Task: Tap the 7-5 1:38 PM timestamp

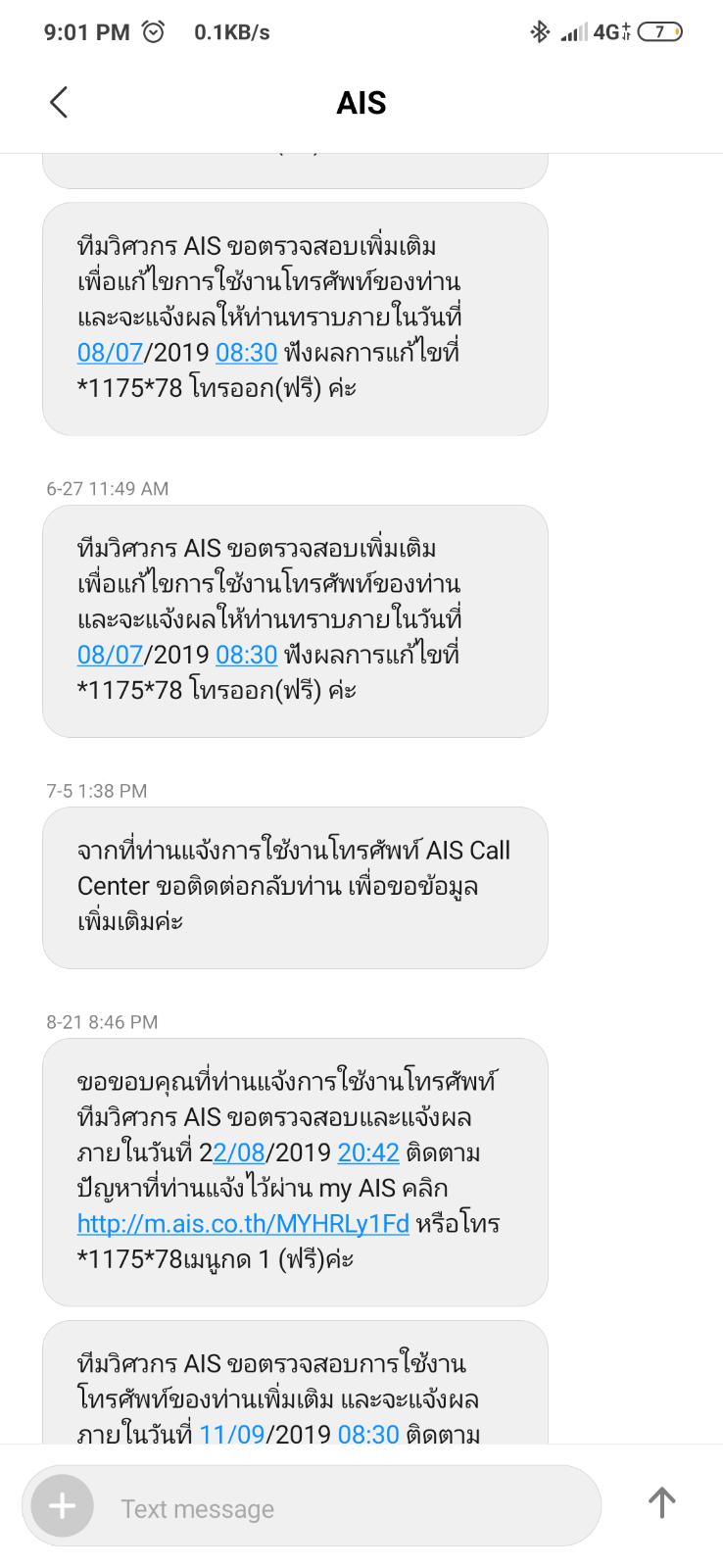Action: tap(97, 790)
